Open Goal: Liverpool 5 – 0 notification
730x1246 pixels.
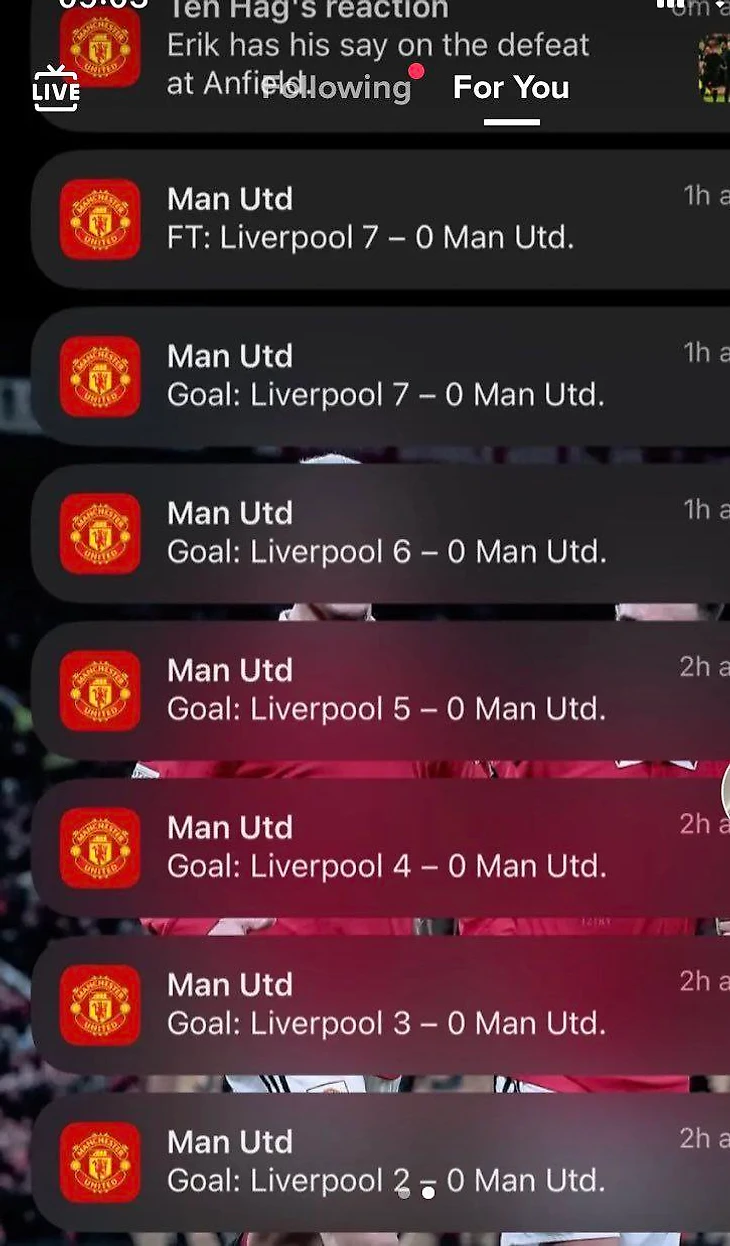381,690
